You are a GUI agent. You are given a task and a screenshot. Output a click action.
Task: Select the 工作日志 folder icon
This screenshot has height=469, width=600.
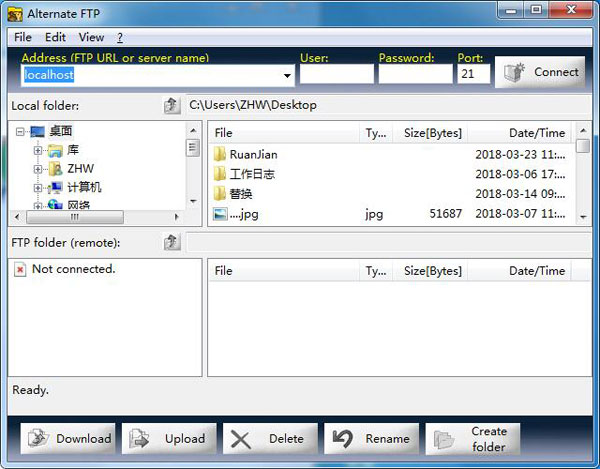click(220, 174)
